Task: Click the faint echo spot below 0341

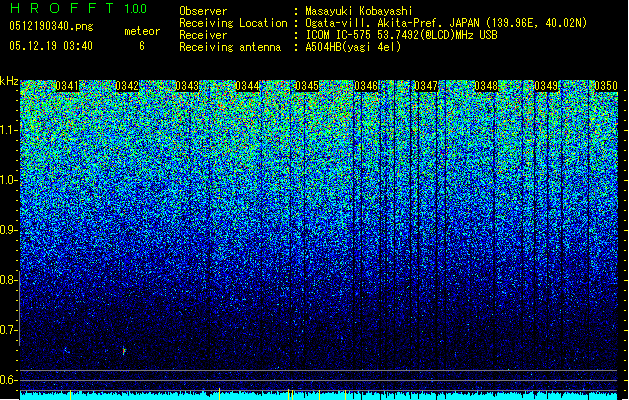Action: 66,350
